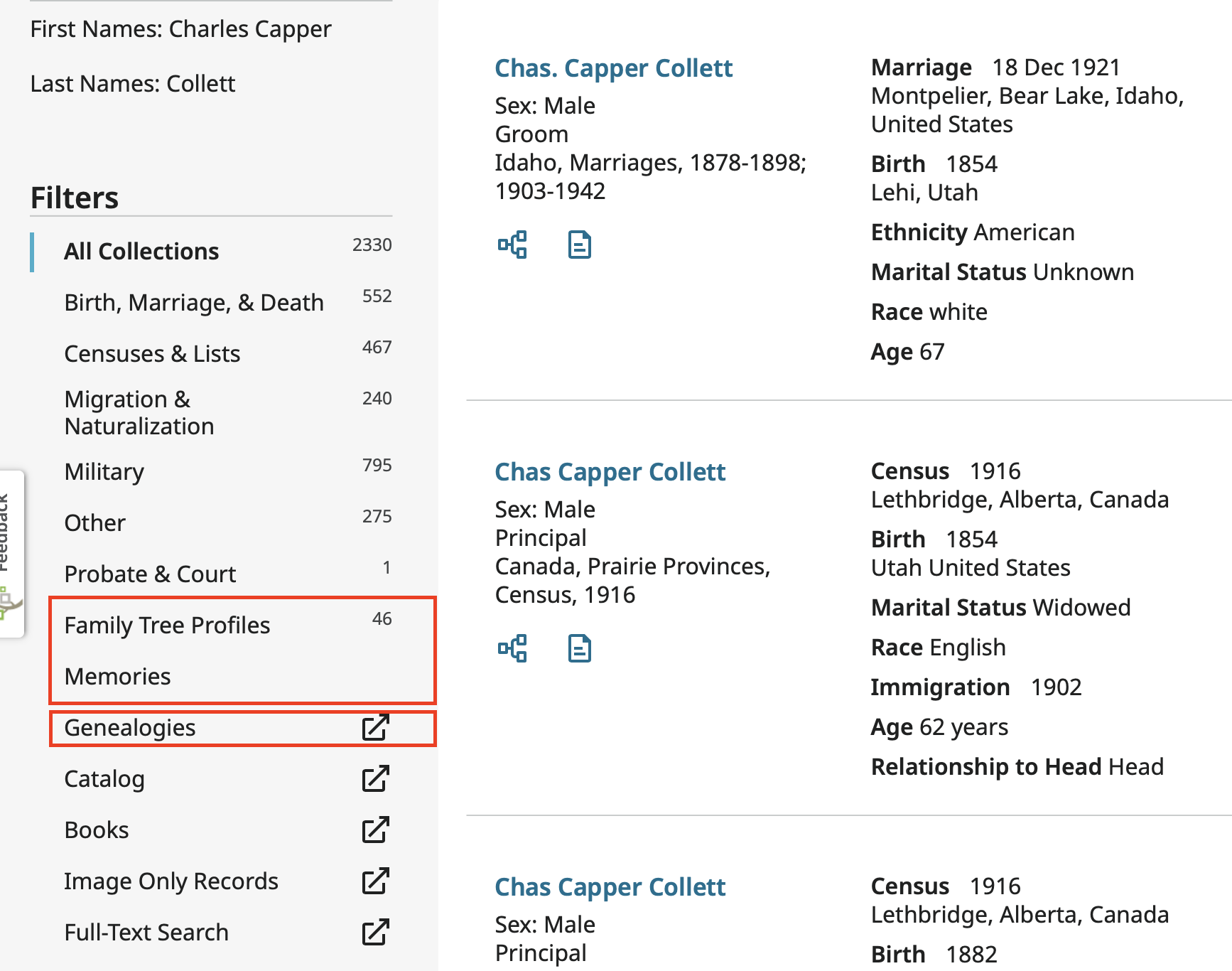Open document icon under the 1916 Census widowed record

[579, 648]
